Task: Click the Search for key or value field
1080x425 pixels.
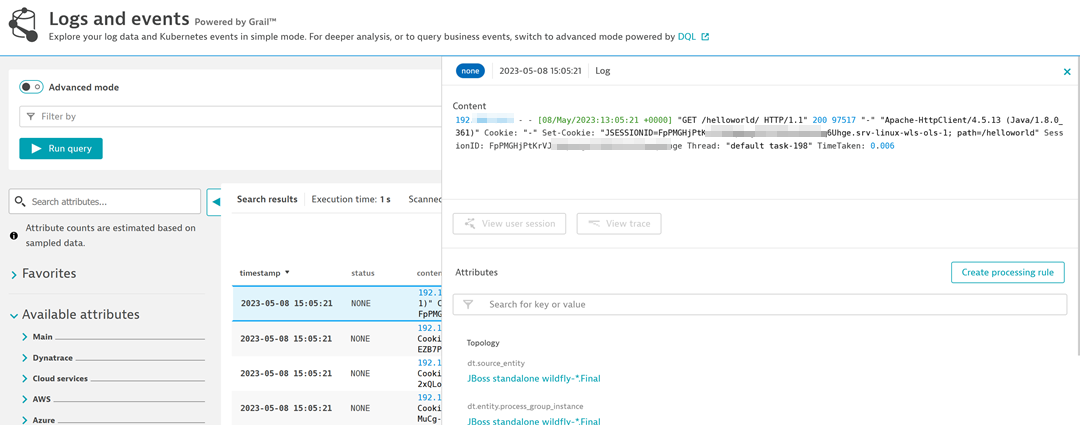Action: pos(760,304)
